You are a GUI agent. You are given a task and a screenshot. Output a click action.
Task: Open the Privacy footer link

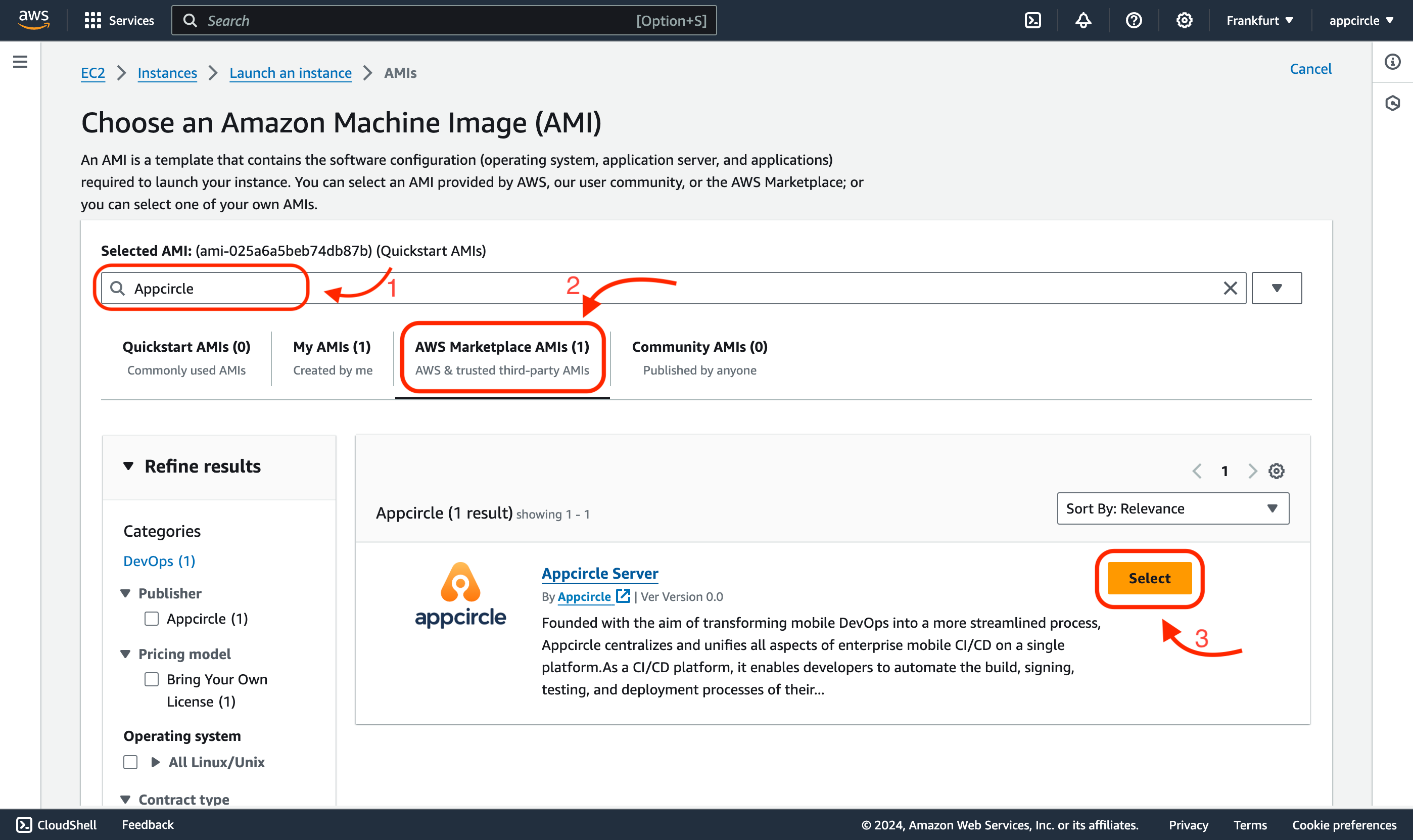[x=1188, y=825]
